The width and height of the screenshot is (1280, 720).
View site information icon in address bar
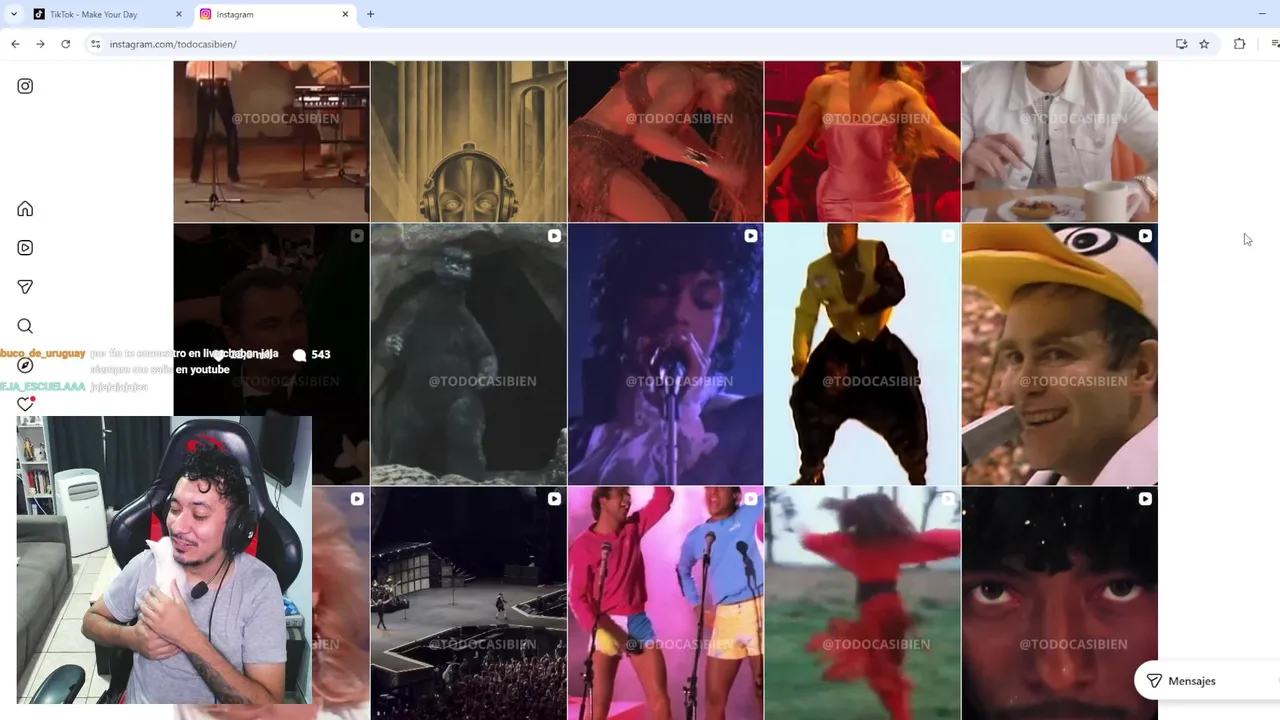click(x=95, y=44)
